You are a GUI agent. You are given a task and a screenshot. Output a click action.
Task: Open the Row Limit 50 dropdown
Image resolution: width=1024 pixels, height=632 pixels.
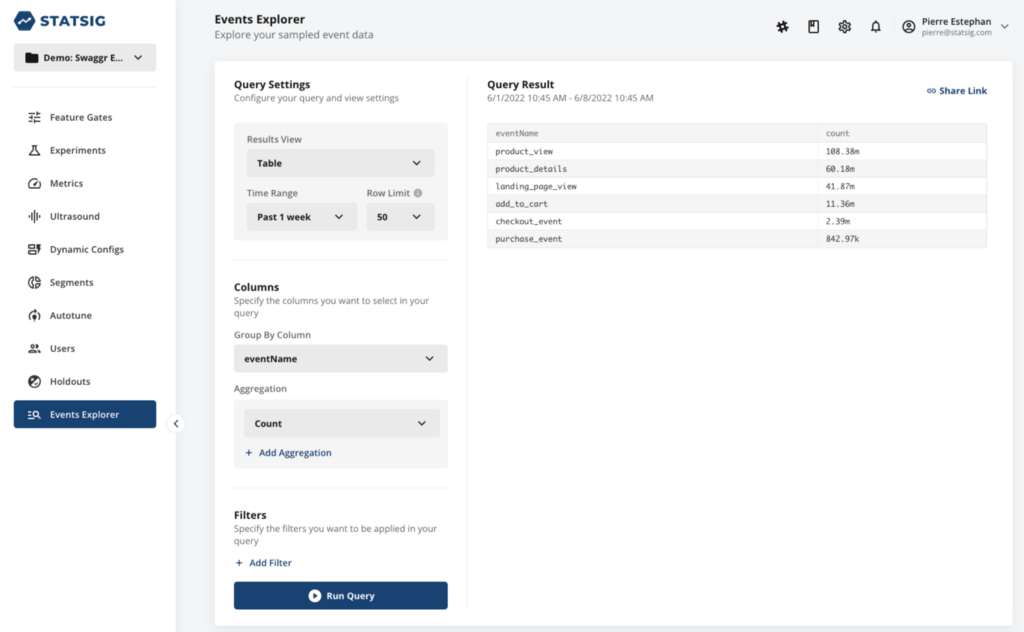399,217
